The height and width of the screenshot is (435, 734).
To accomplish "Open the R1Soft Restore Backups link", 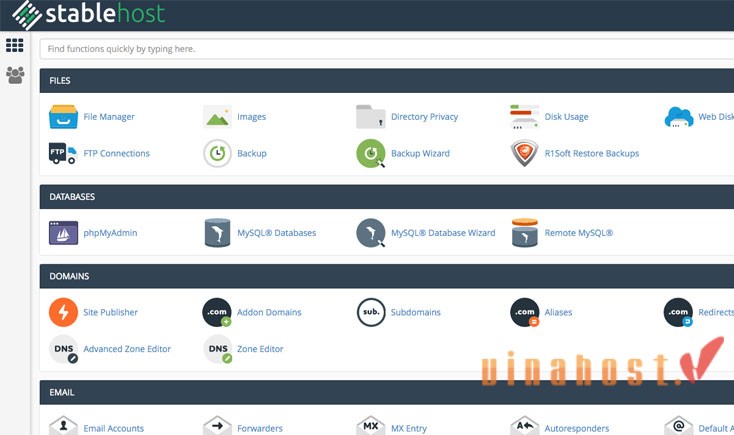I will click(x=592, y=154).
